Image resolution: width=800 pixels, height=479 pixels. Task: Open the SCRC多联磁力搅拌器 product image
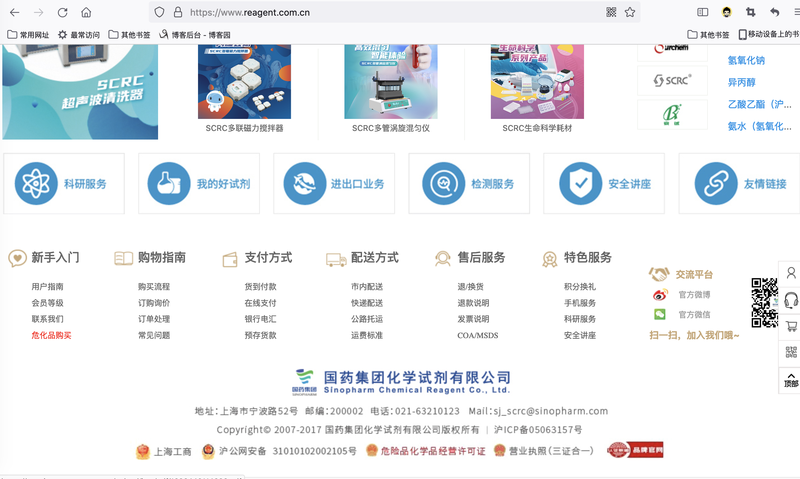pos(244,82)
